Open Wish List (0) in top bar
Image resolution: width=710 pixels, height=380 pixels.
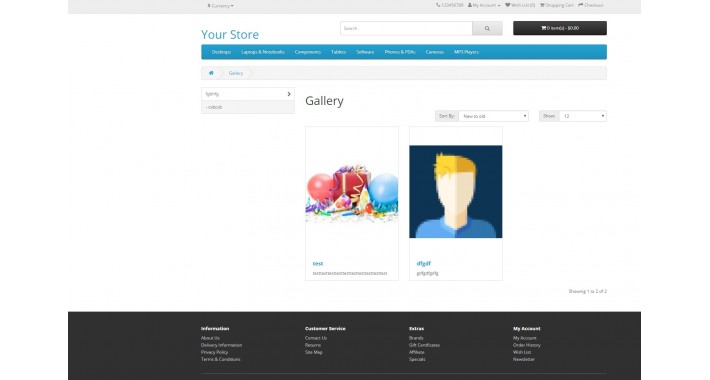pyautogui.click(x=520, y=5)
